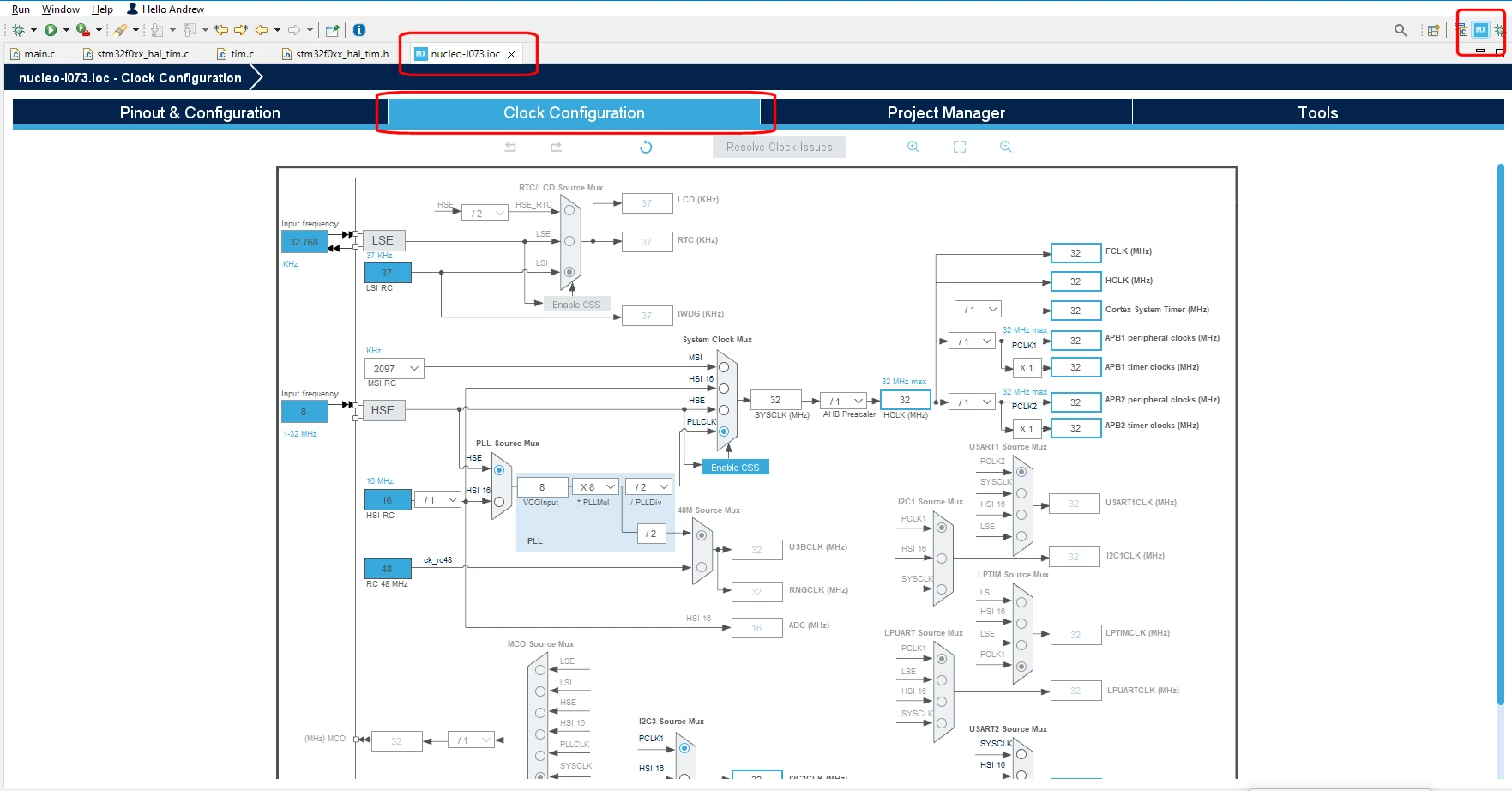Open the stm32f0xx_hal_tim.c editor tab
The width and height of the screenshot is (1512, 791).
[x=136, y=54]
